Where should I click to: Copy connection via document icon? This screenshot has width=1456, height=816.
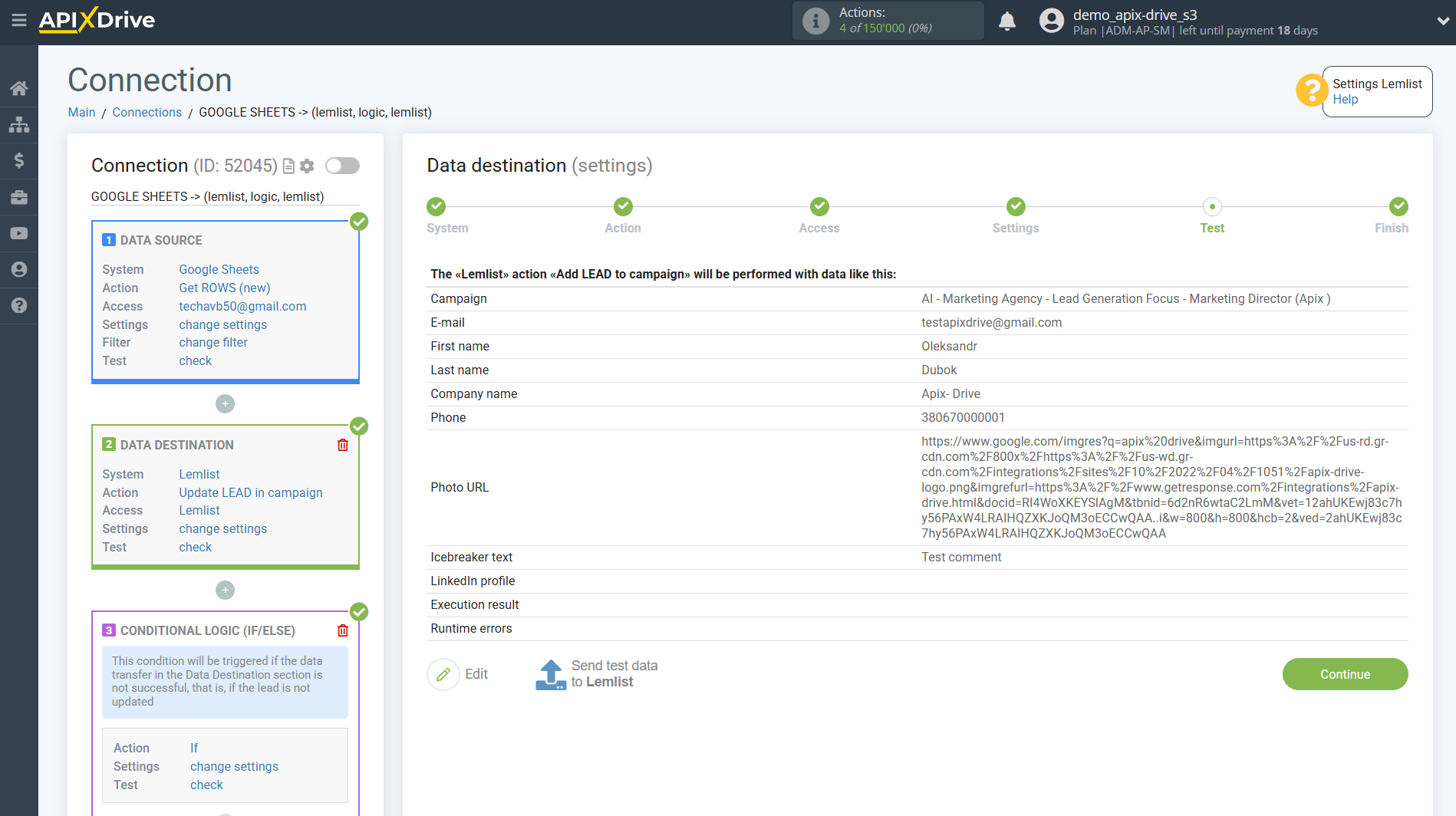(x=288, y=166)
